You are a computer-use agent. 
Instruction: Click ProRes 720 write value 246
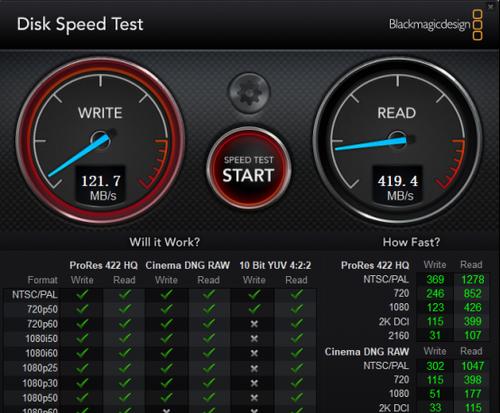pos(435,293)
